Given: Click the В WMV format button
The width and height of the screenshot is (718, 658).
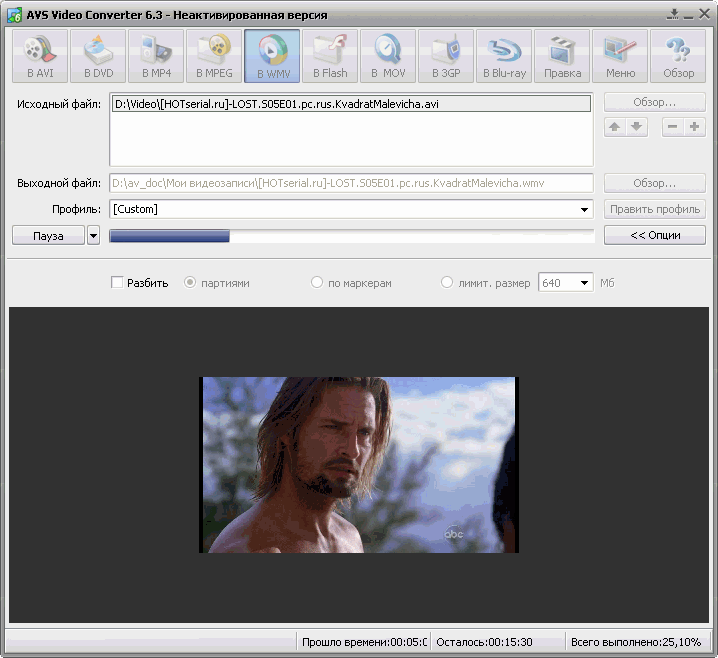Looking at the screenshot, I should (272, 56).
